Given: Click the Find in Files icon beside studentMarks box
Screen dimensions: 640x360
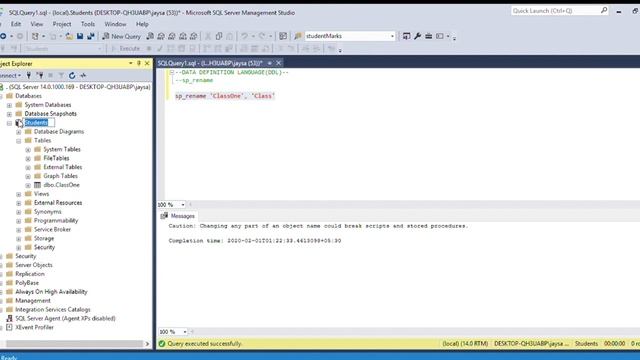Looking at the screenshot, I should (298, 36).
